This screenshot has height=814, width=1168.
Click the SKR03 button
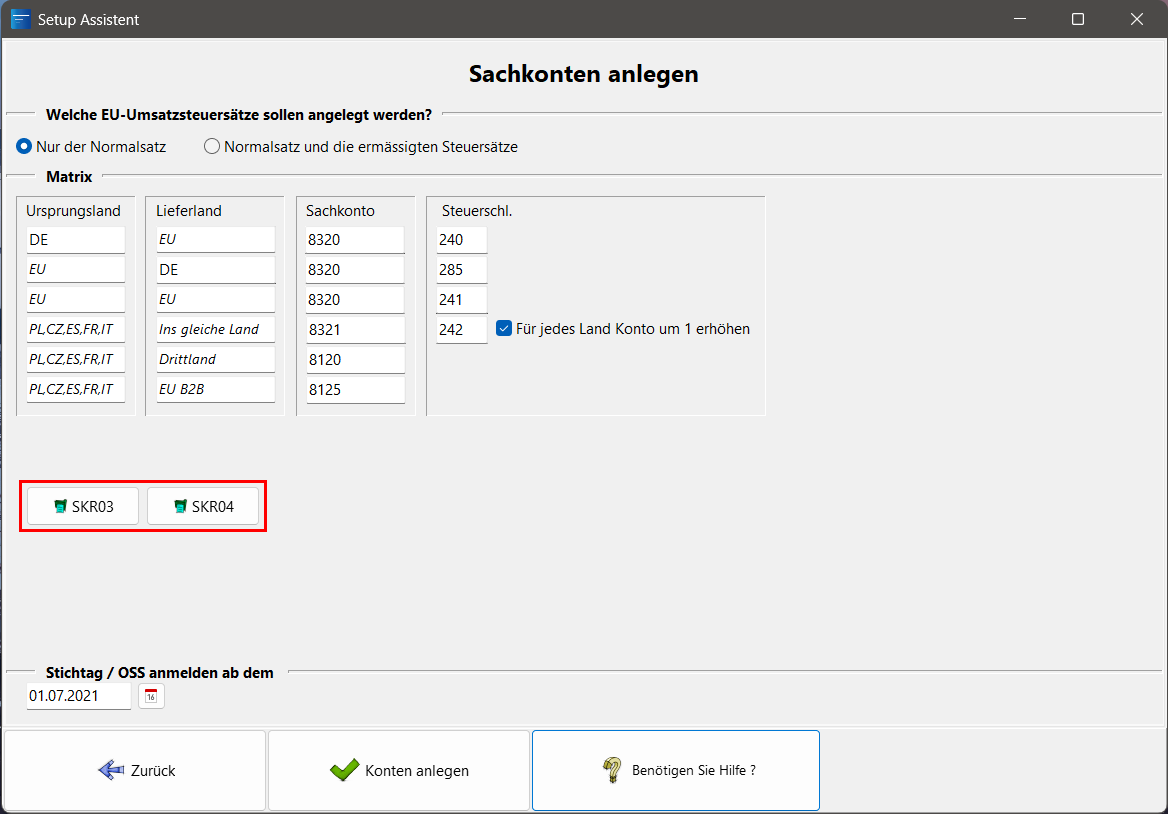(83, 507)
